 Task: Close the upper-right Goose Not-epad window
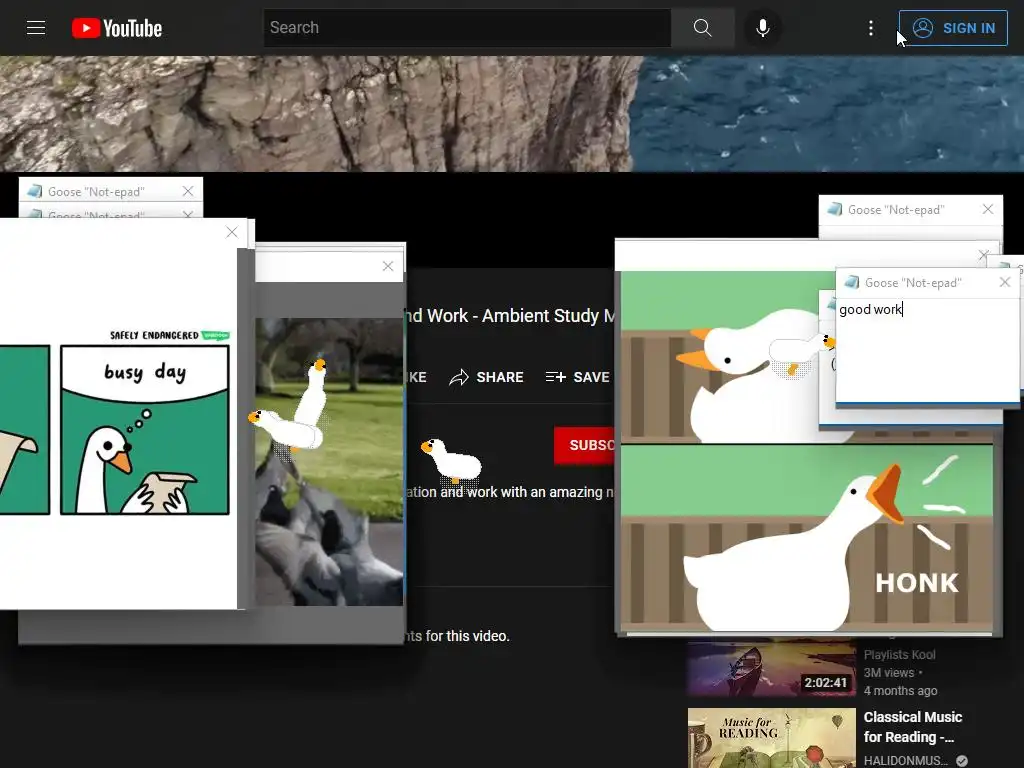(987, 209)
